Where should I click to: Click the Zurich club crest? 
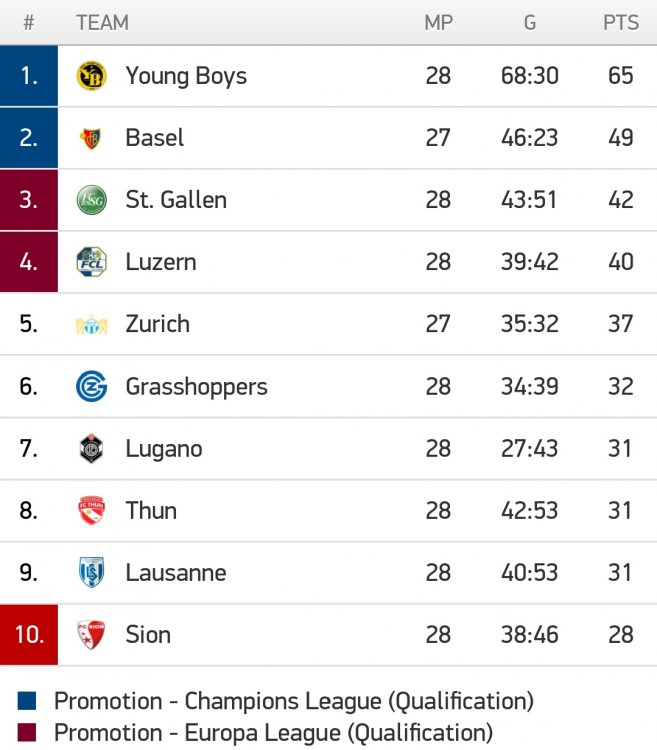click(x=91, y=325)
